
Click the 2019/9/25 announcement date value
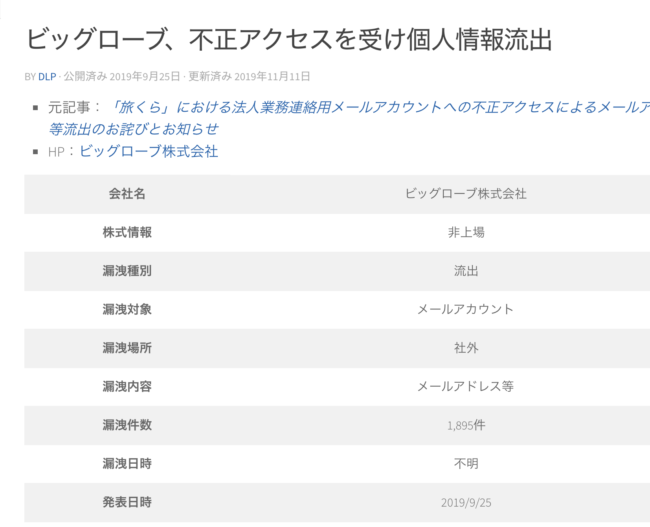466,503
